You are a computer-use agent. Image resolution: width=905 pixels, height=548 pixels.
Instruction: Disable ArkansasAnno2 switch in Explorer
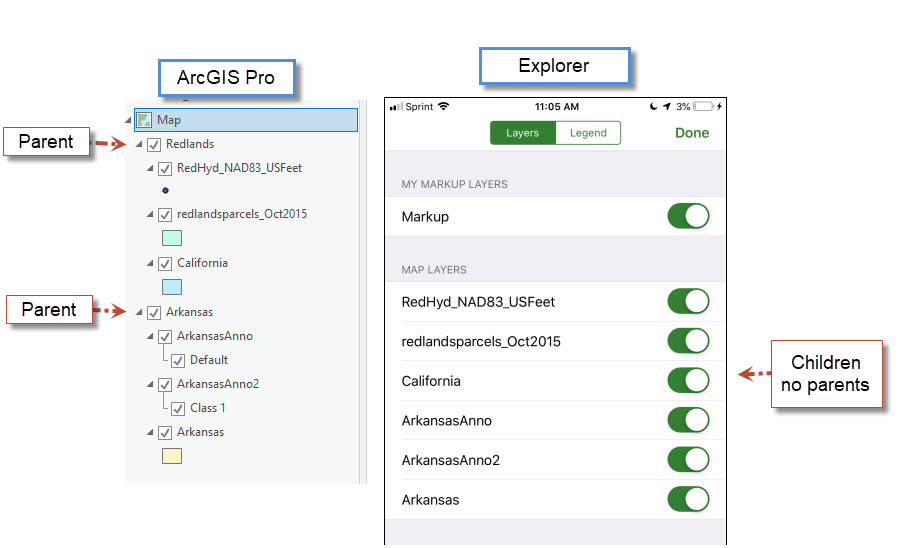pyautogui.click(x=688, y=460)
